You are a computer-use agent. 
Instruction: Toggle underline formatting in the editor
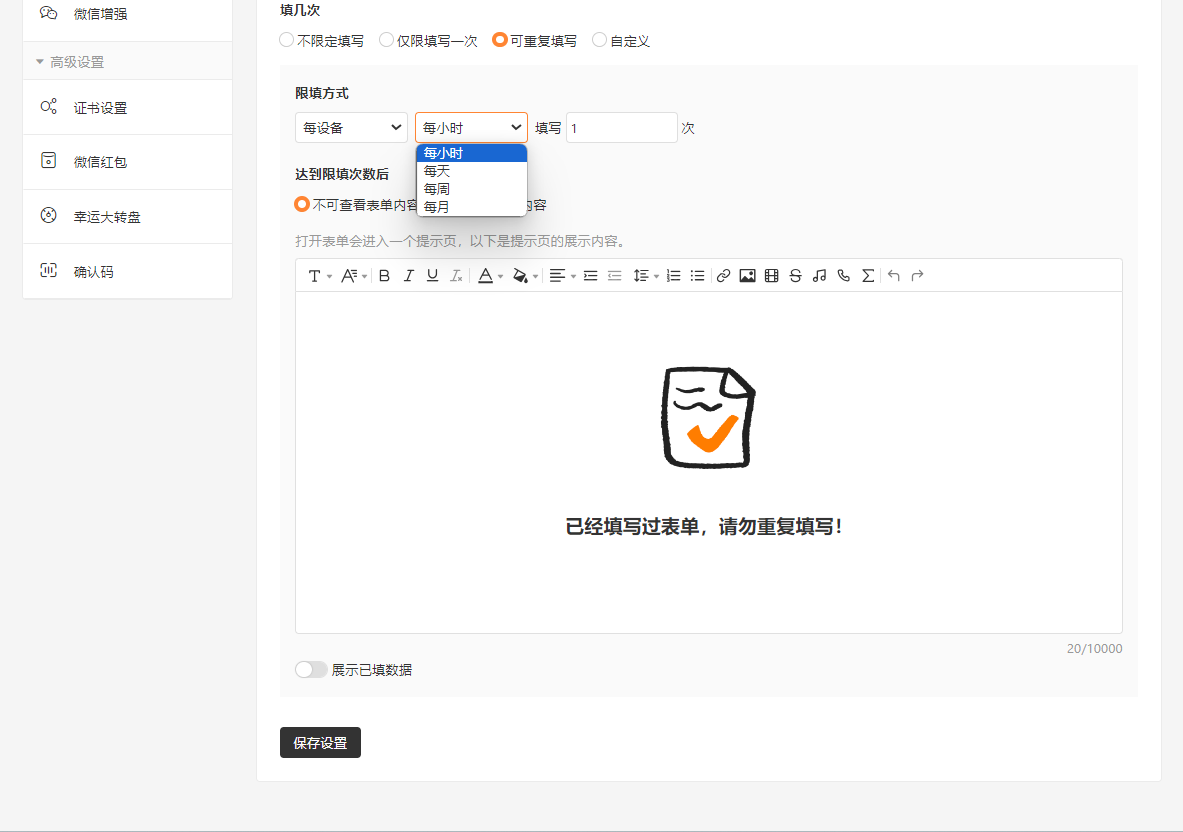pyautogui.click(x=432, y=276)
